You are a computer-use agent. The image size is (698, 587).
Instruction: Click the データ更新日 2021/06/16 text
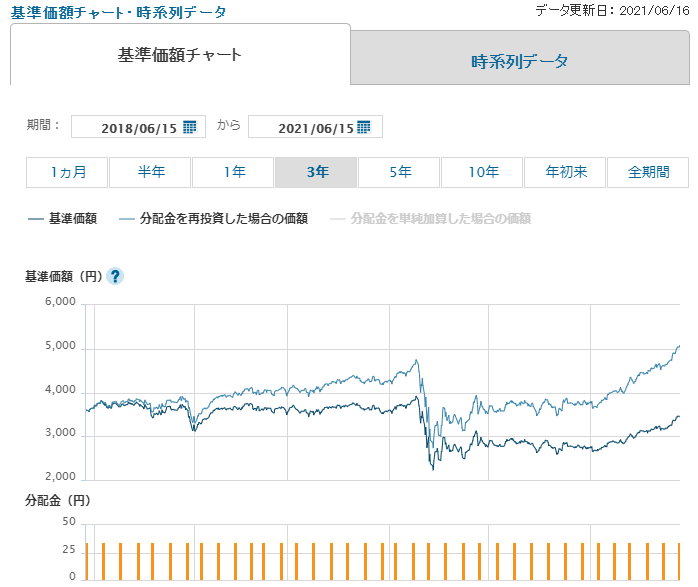pos(612,10)
